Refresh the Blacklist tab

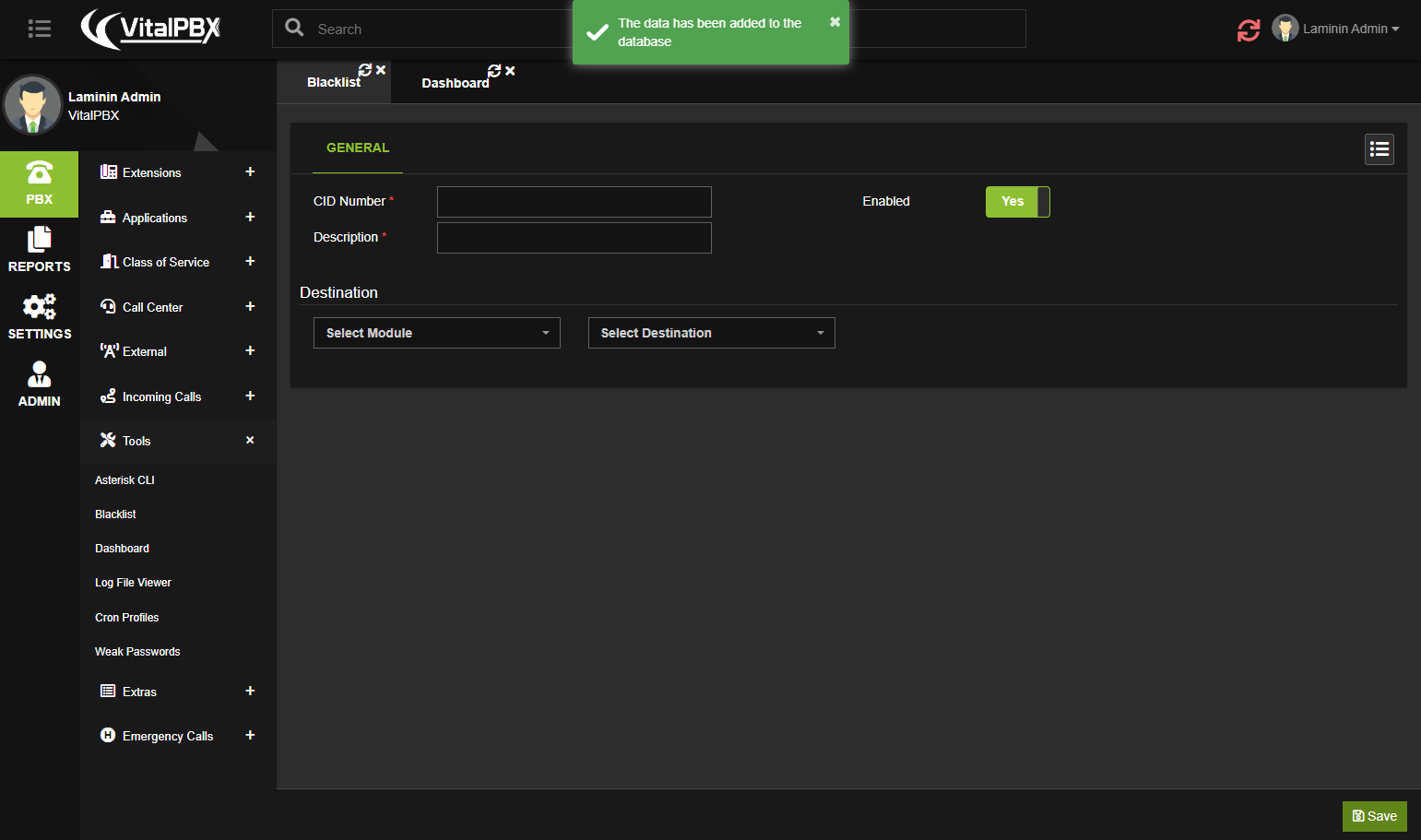[365, 70]
